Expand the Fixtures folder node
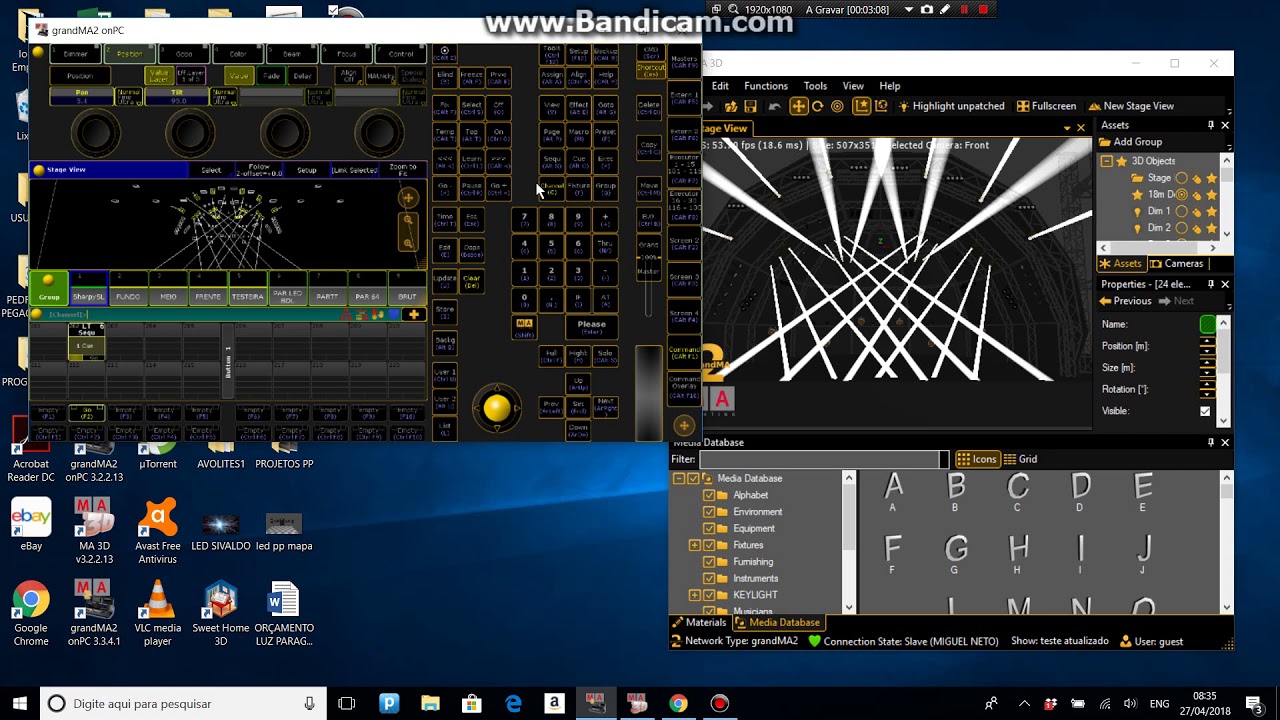1280x720 pixels. [694, 545]
